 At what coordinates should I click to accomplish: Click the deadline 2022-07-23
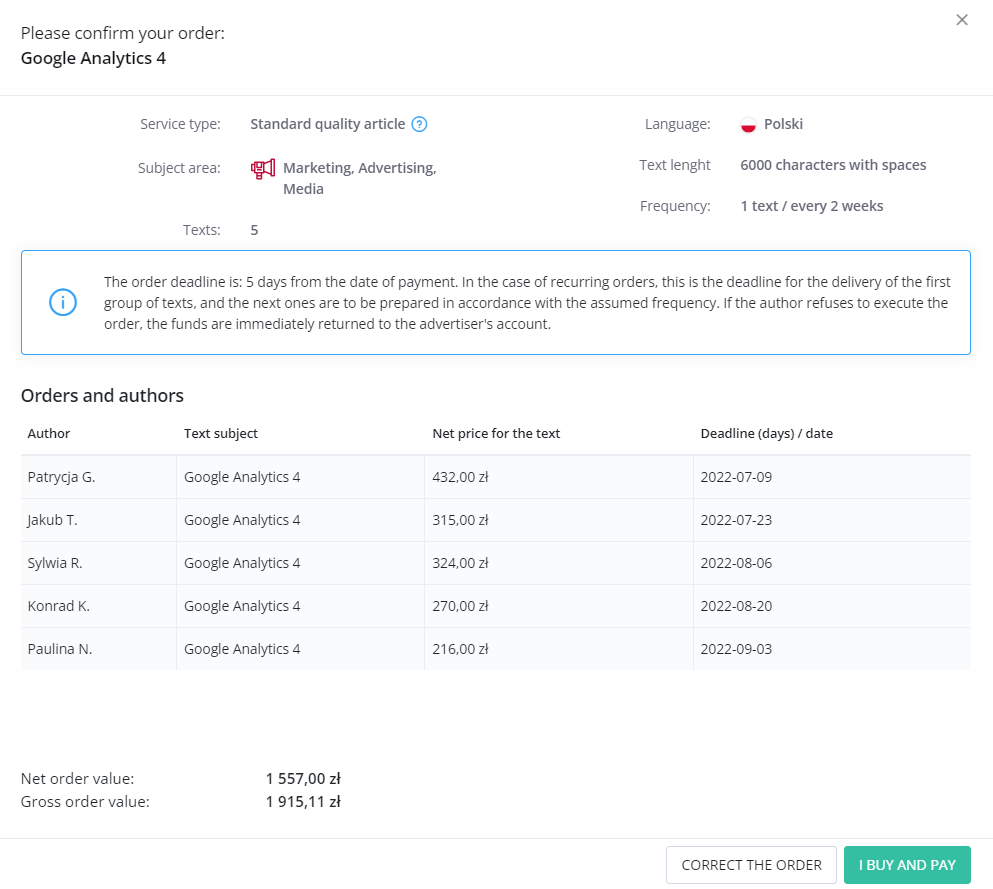pos(736,520)
